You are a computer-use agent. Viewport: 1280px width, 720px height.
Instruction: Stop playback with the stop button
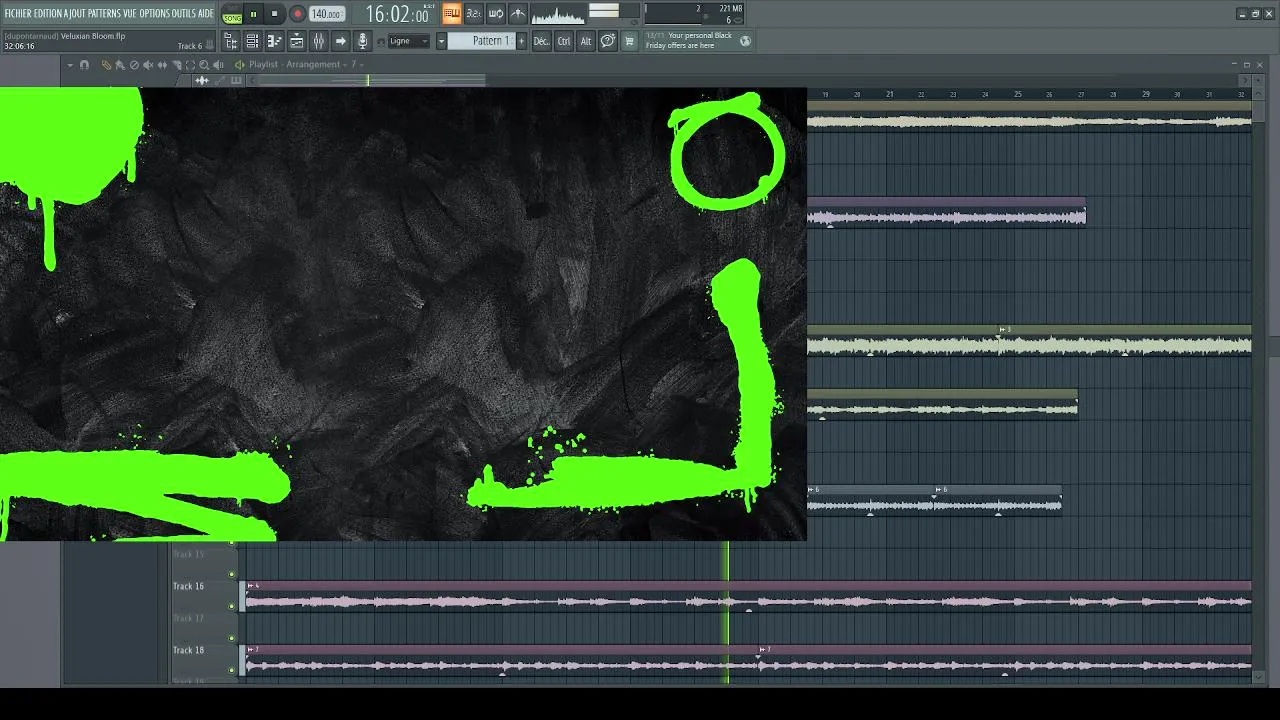(274, 14)
